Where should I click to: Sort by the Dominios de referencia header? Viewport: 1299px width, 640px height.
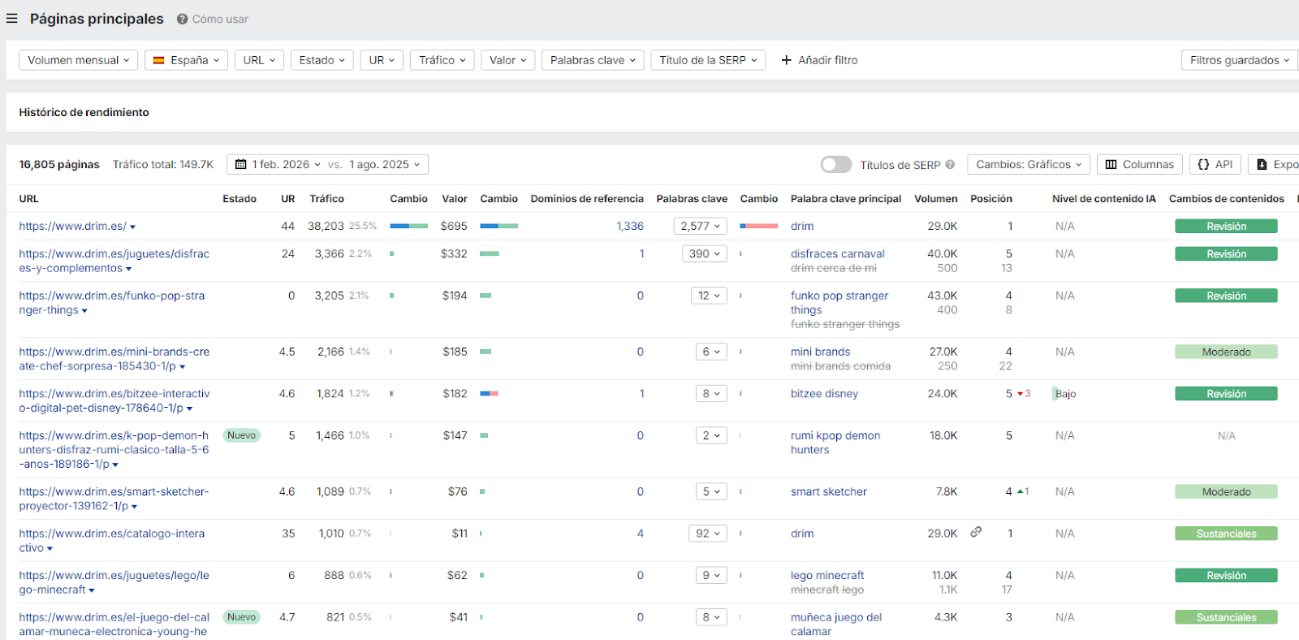coord(587,199)
